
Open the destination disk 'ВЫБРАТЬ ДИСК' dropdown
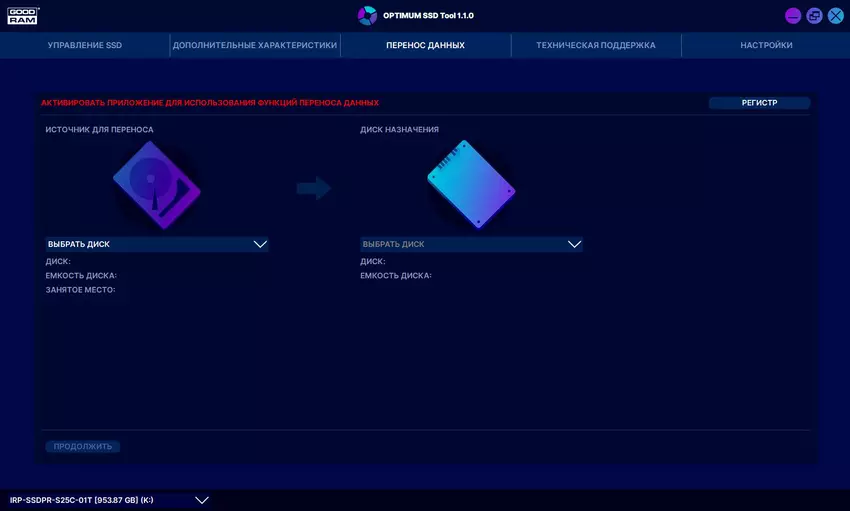[x=471, y=244]
